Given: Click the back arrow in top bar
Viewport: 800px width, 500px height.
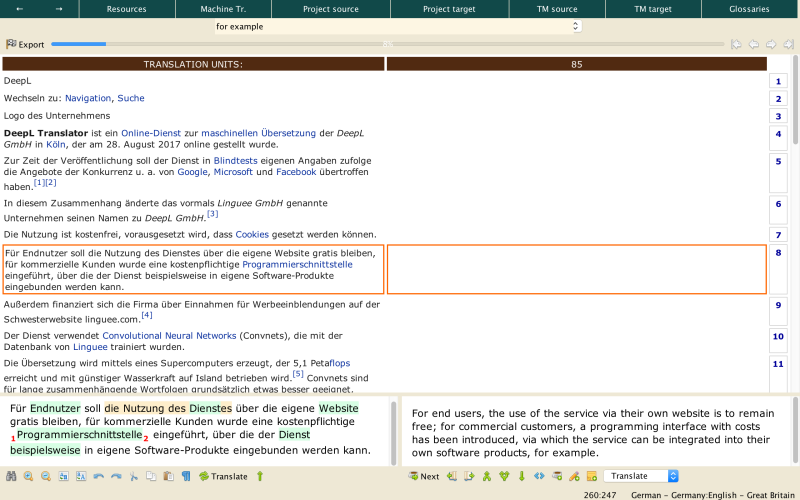Looking at the screenshot, I should (19, 9).
